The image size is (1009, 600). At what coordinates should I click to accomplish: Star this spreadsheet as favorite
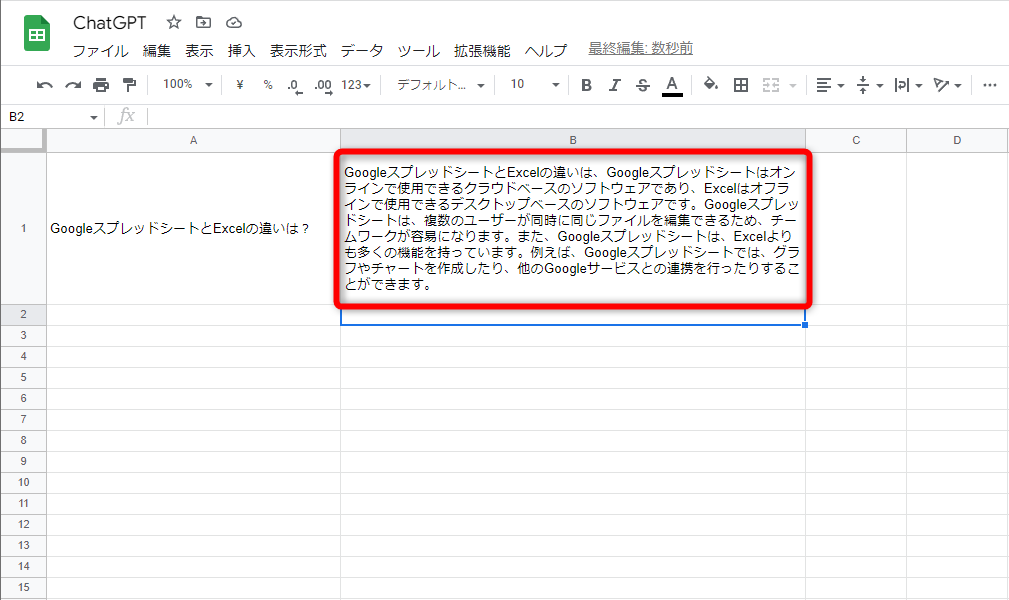172,22
